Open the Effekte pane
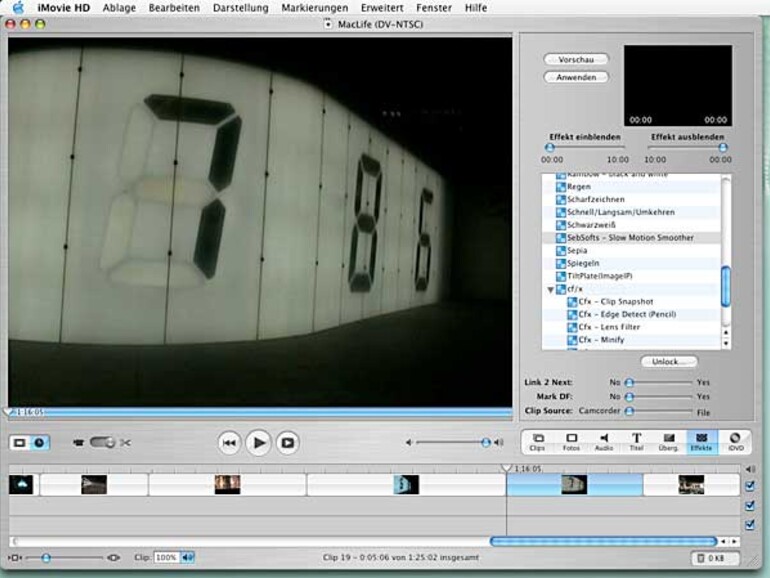The image size is (770, 578). [x=701, y=442]
